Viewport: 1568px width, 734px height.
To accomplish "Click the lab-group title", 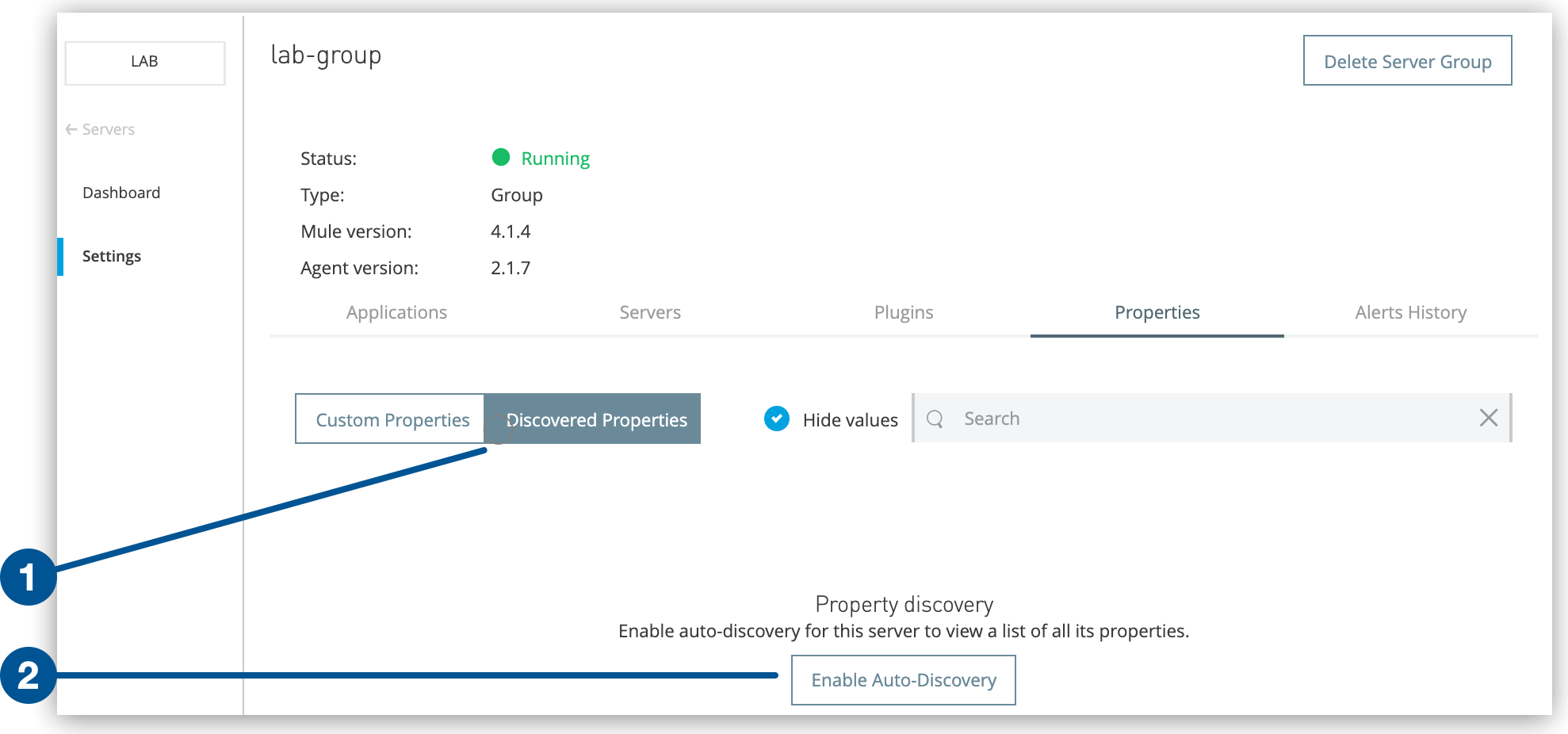I will (x=326, y=55).
